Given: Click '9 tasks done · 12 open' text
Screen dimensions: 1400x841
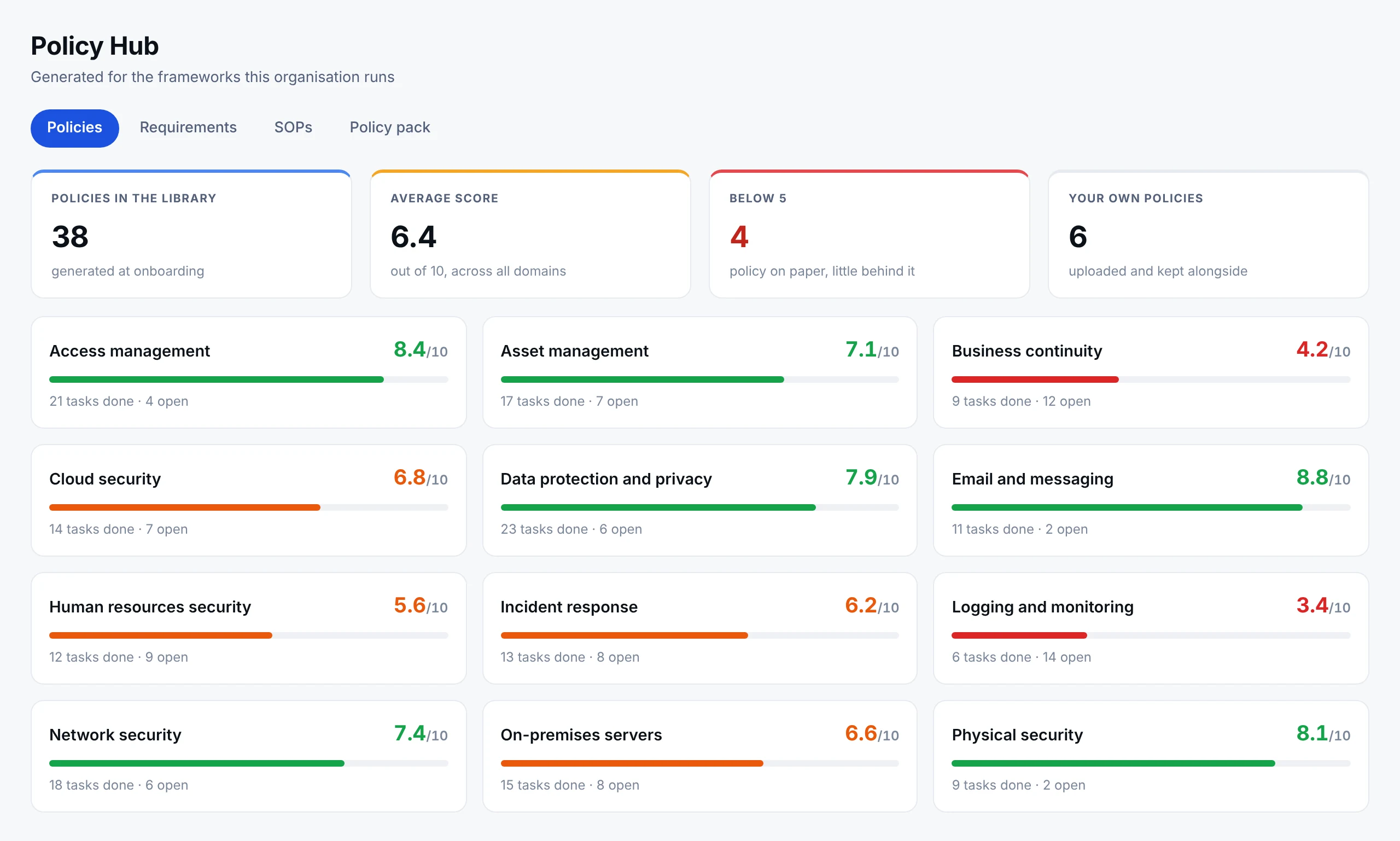Looking at the screenshot, I should [x=1022, y=401].
